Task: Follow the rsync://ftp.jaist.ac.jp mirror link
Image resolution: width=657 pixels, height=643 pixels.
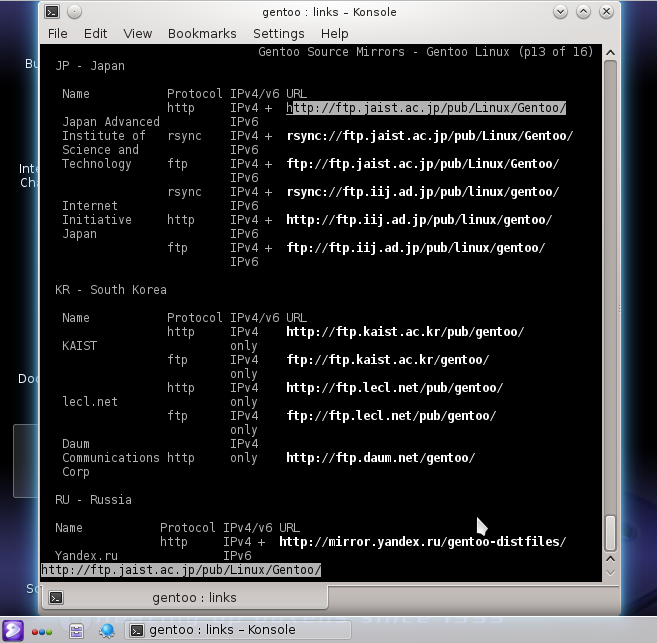Action: (x=429, y=136)
